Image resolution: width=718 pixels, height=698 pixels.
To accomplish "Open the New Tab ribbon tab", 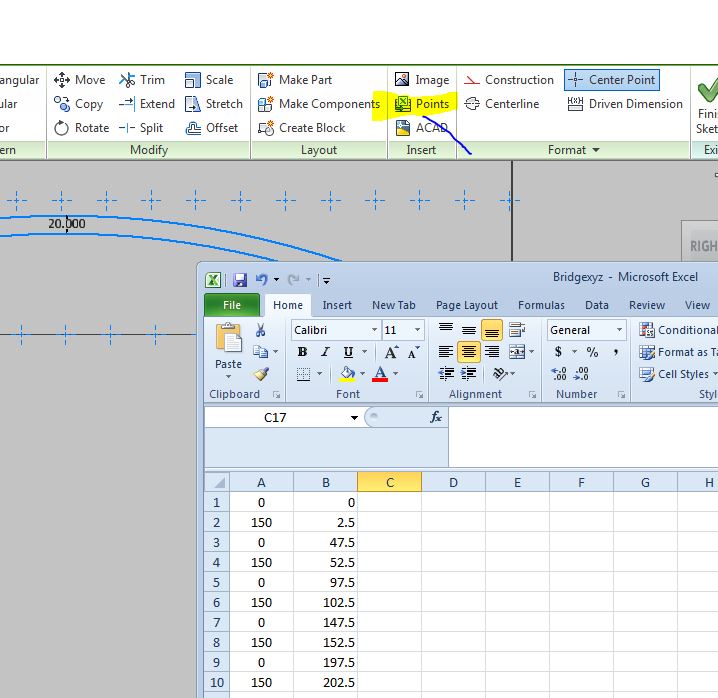I will [x=393, y=305].
